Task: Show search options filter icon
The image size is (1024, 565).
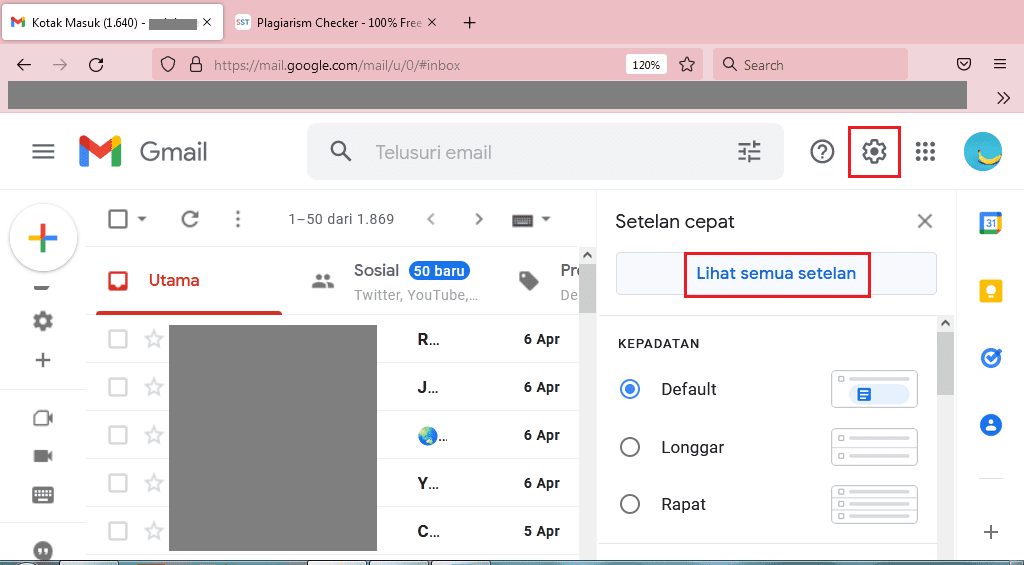Action: pyautogui.click(x=749, y=152)
